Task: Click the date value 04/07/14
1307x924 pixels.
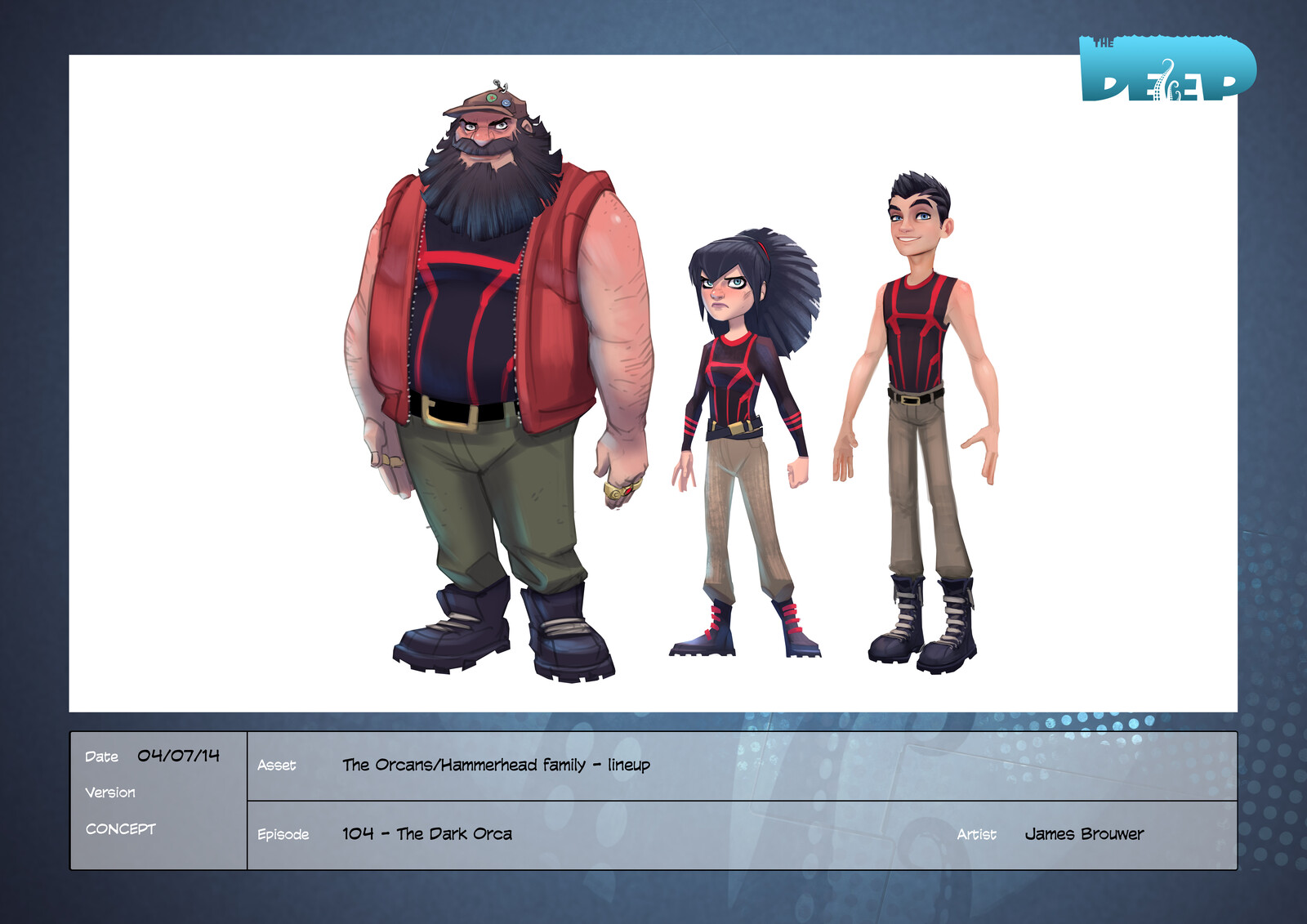Action: (x=179, y=756)
